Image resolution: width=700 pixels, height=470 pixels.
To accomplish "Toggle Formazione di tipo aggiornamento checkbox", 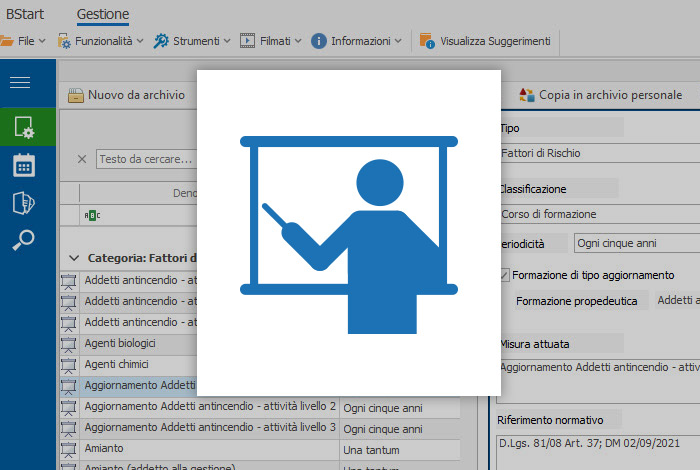I will pos(506,275).
